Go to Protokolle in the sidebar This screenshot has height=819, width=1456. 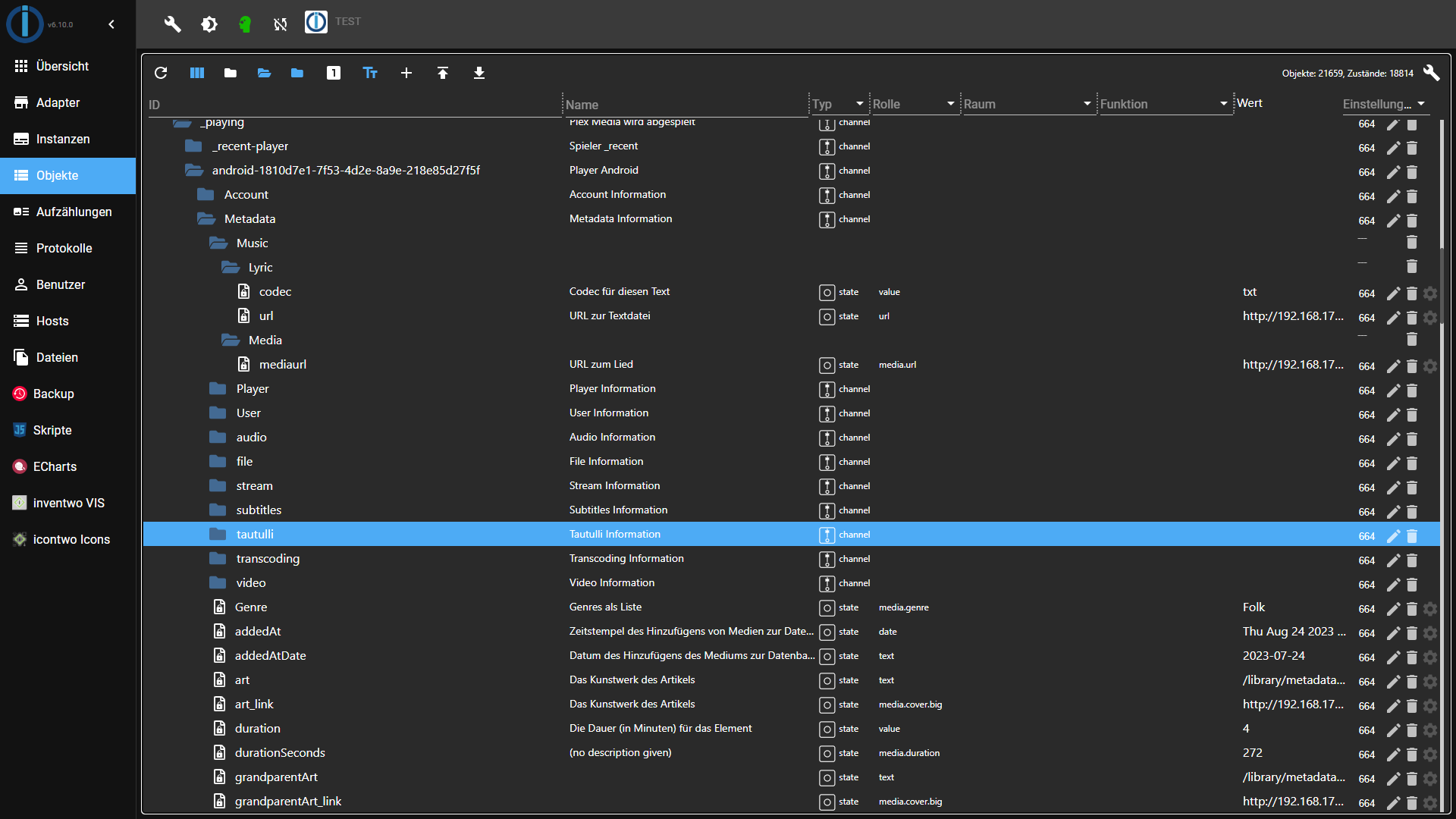click(64, 248)
